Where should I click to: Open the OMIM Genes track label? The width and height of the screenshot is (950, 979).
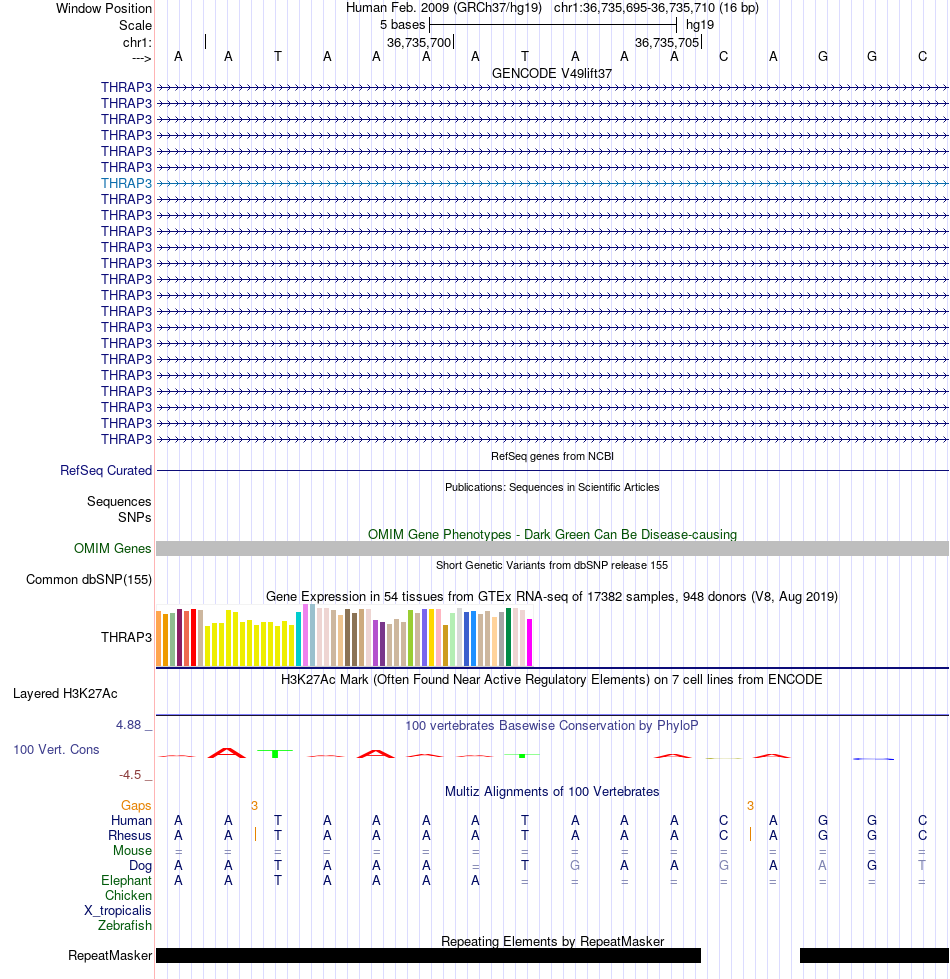pos(112,549)
